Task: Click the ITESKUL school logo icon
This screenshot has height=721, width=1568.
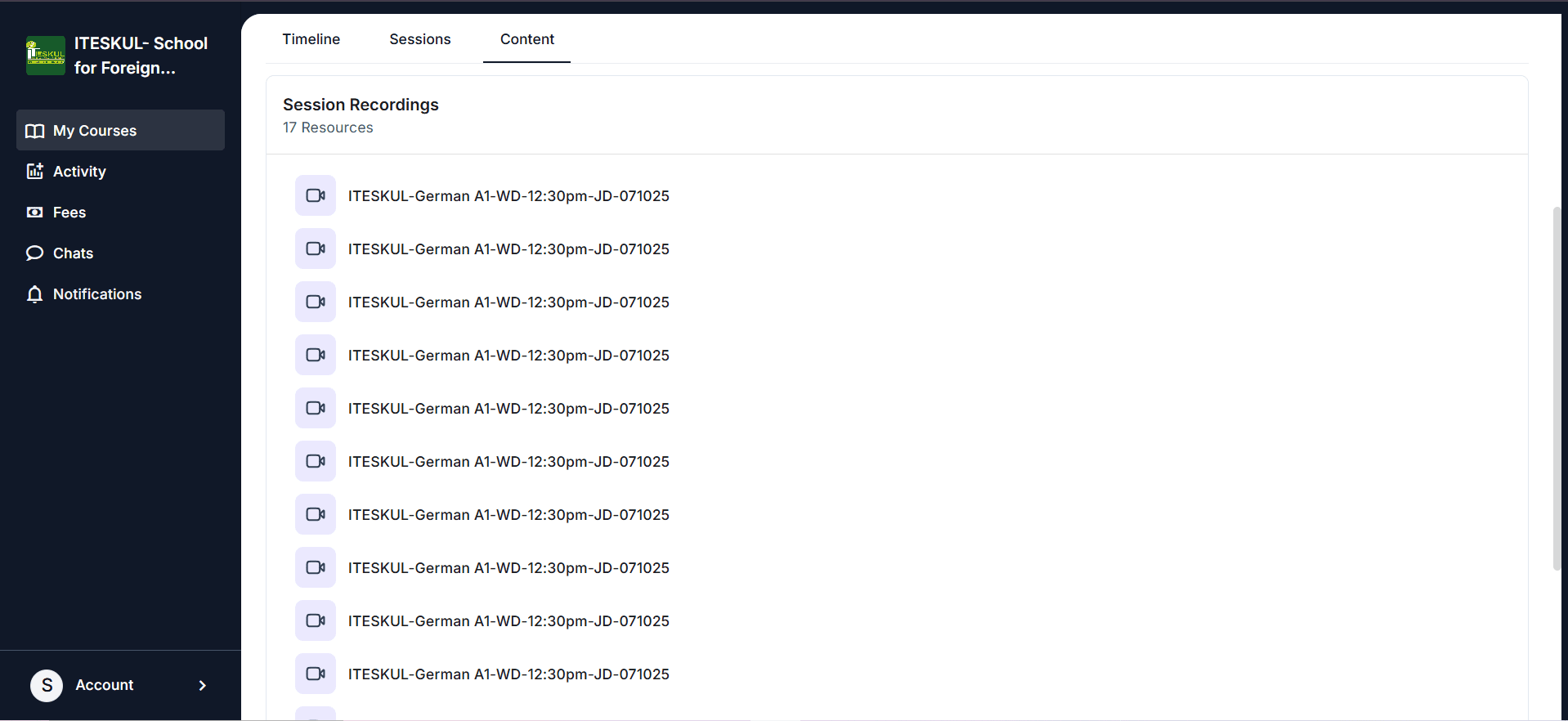Action: point(45,56)
